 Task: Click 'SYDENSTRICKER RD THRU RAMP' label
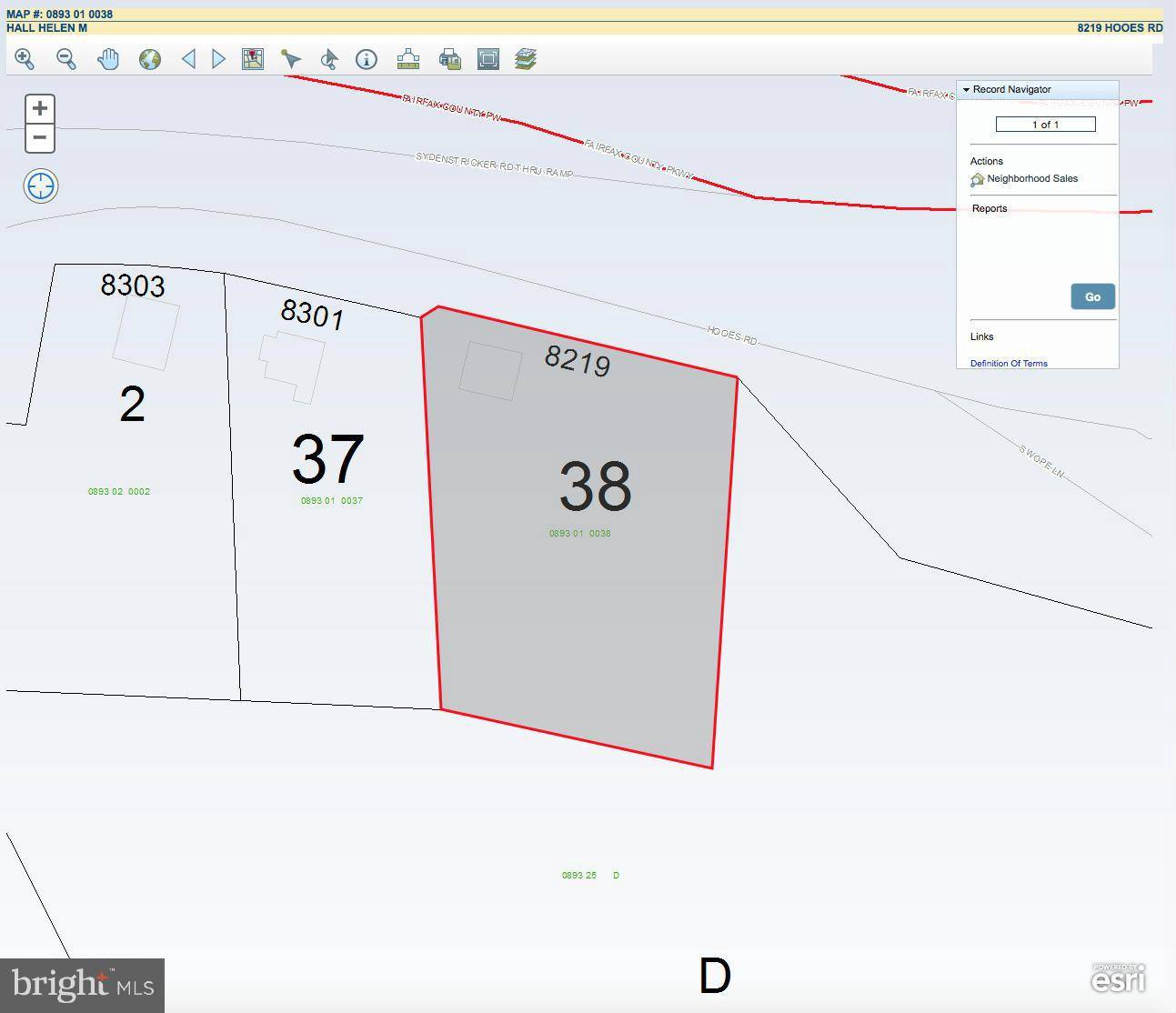coord(495,165)
